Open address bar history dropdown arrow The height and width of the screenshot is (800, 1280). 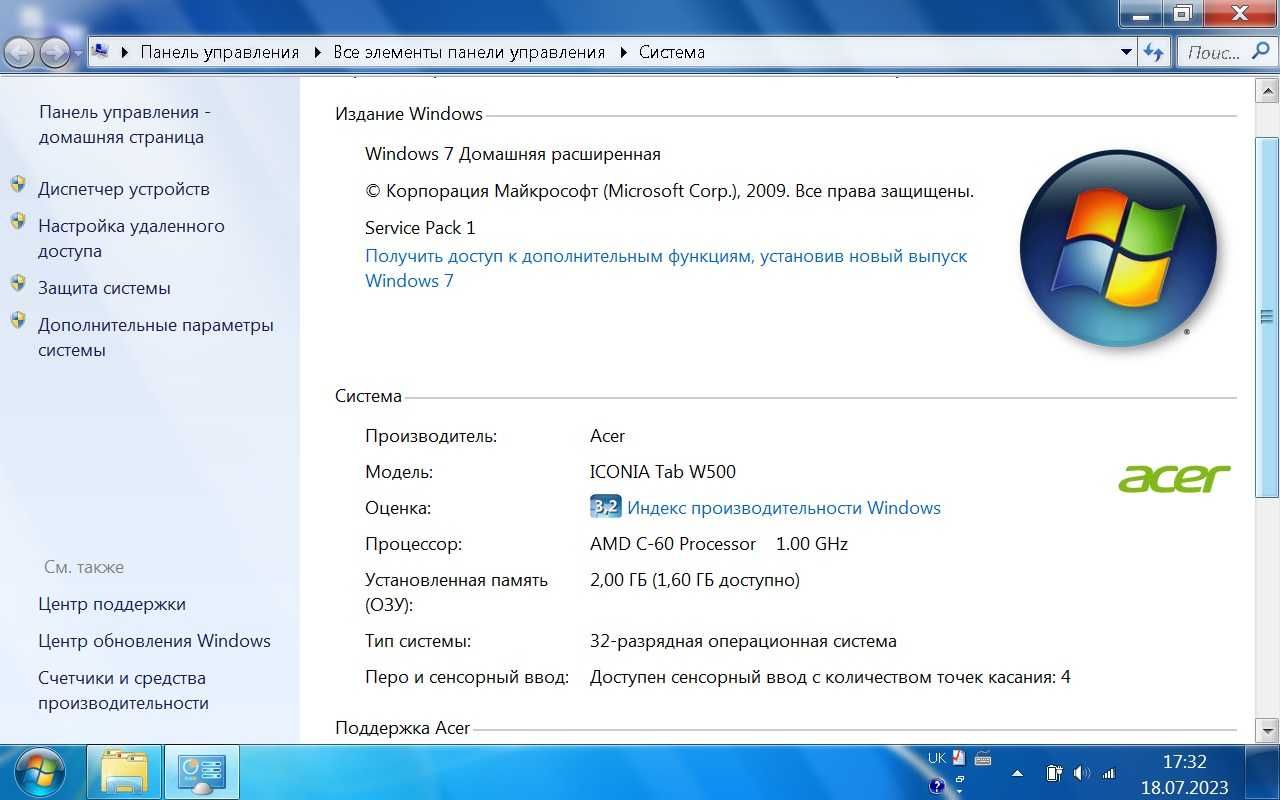(1127, 52)
